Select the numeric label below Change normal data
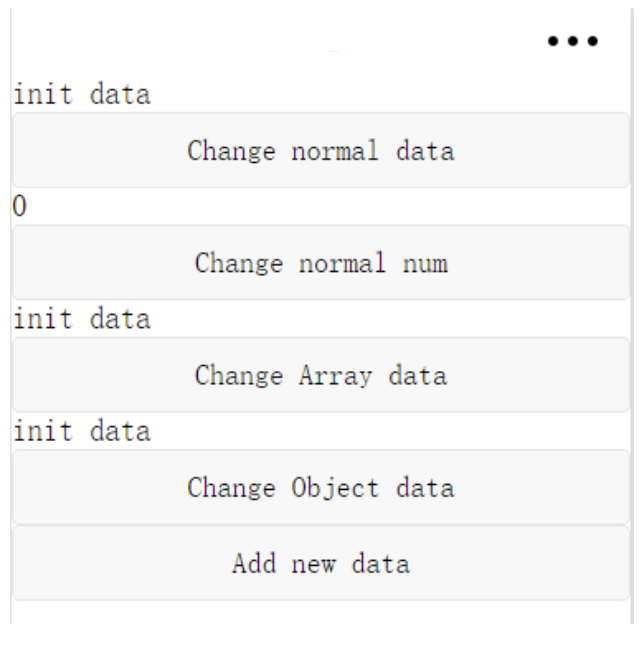The image size is (643, 646). 17,208
